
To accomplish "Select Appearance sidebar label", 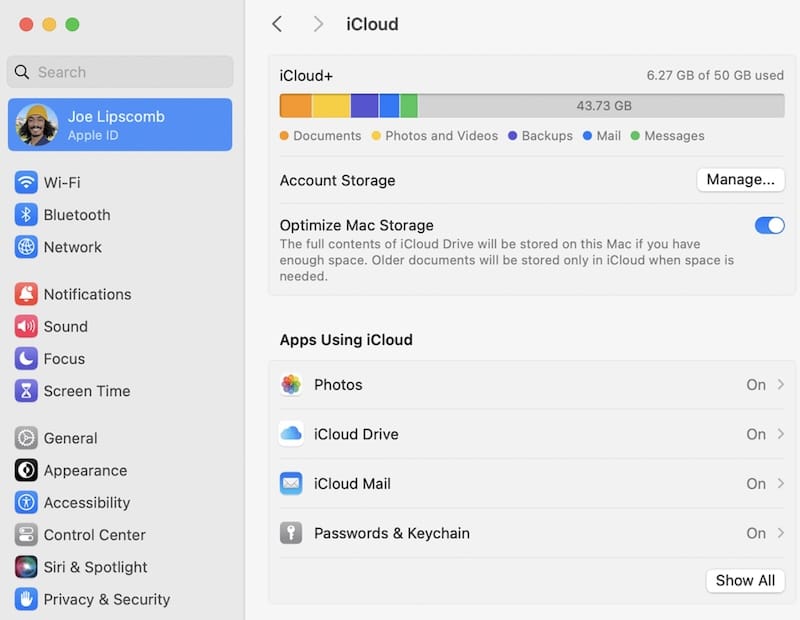I will point(85,470).
